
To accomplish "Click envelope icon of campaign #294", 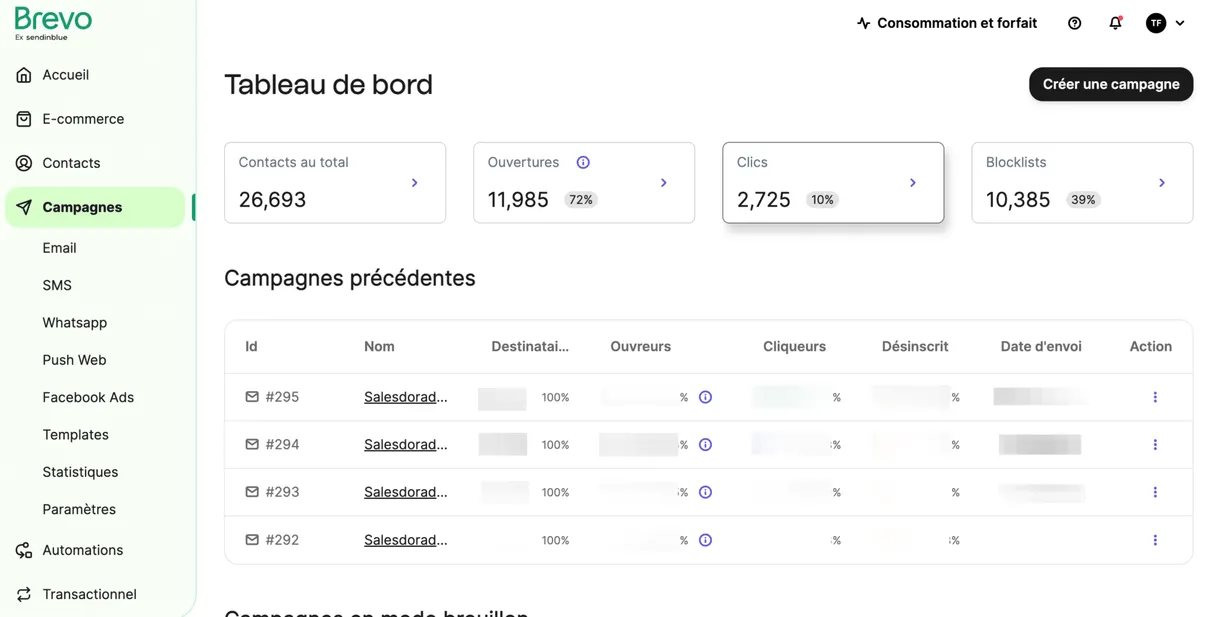I will tap(252, 444).
